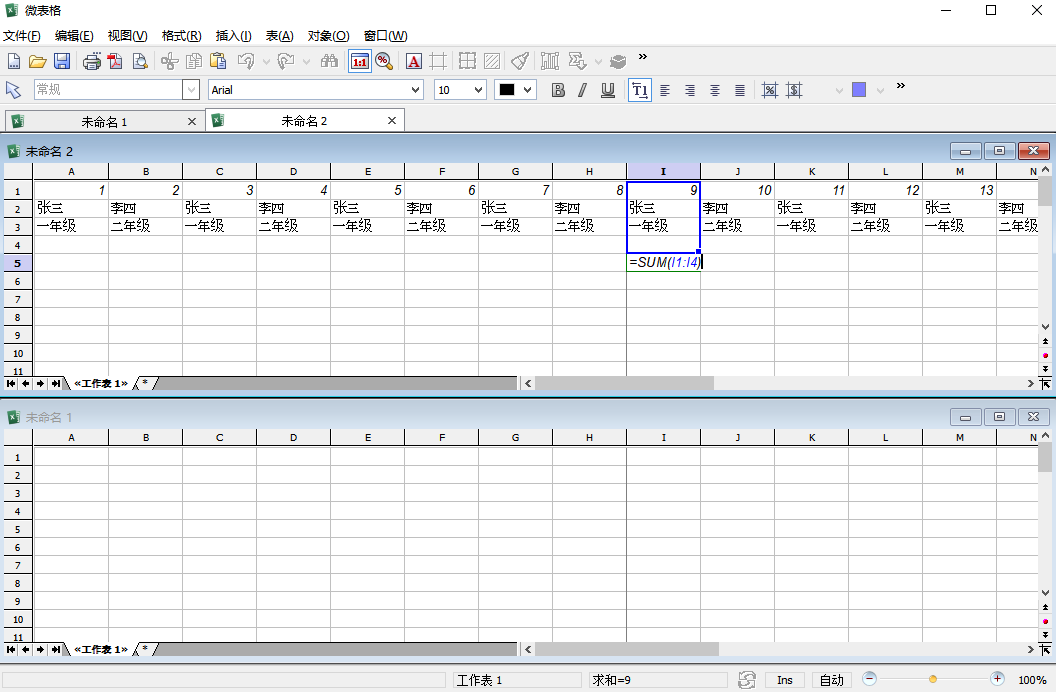Align text left

pos(665,90)
